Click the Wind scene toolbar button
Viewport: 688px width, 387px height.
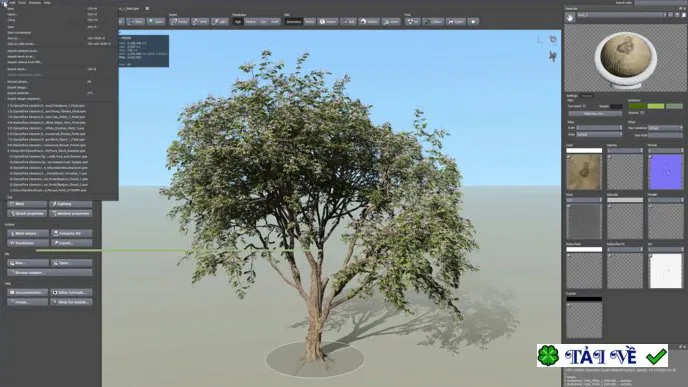pyautogui.click(x=200, y=21)
